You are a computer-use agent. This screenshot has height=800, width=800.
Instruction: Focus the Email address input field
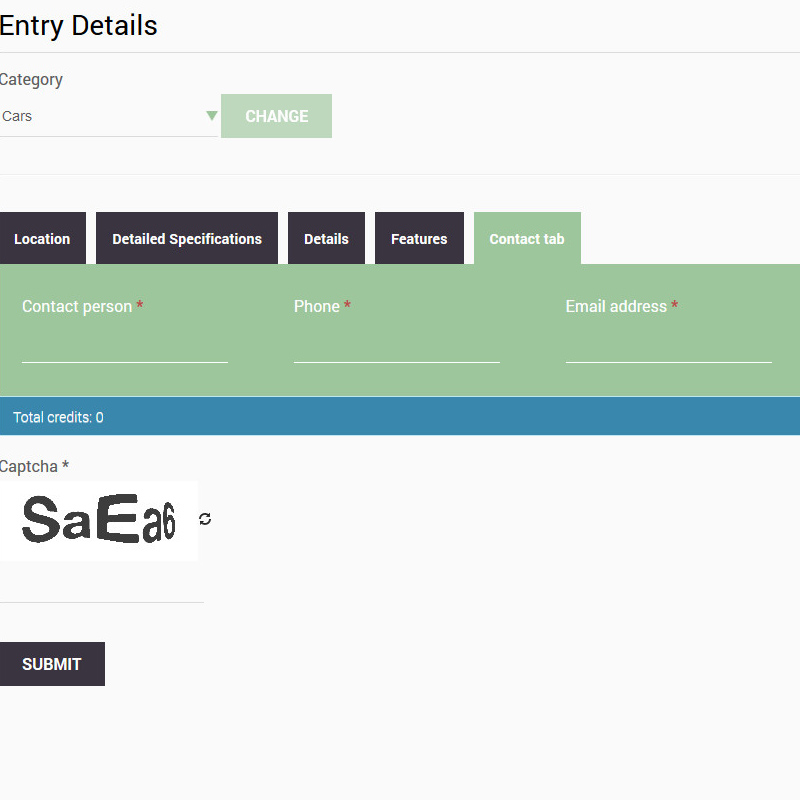click(x=668, y=346)
